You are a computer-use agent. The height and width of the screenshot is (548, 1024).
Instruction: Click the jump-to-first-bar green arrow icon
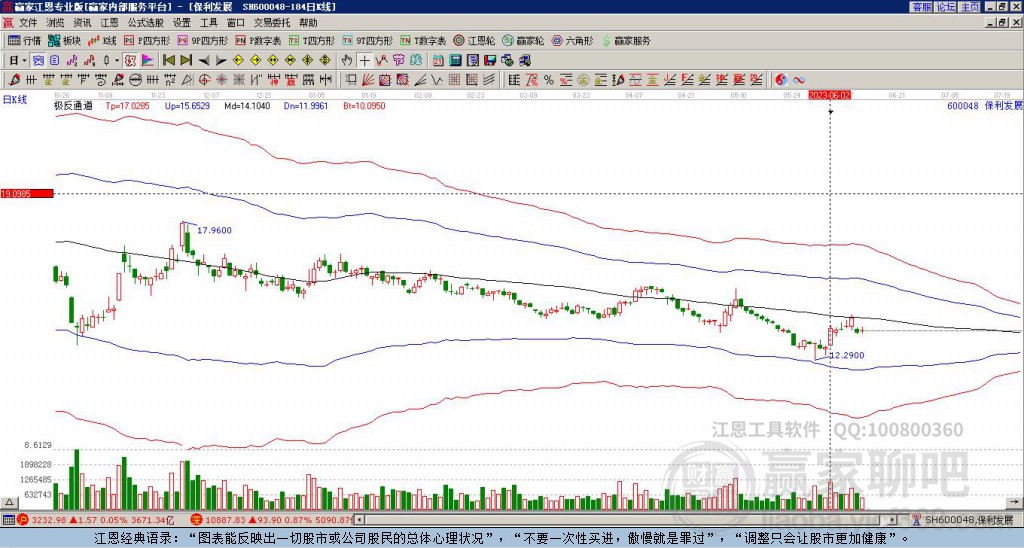pyautogui.click(x=168, y=60)
